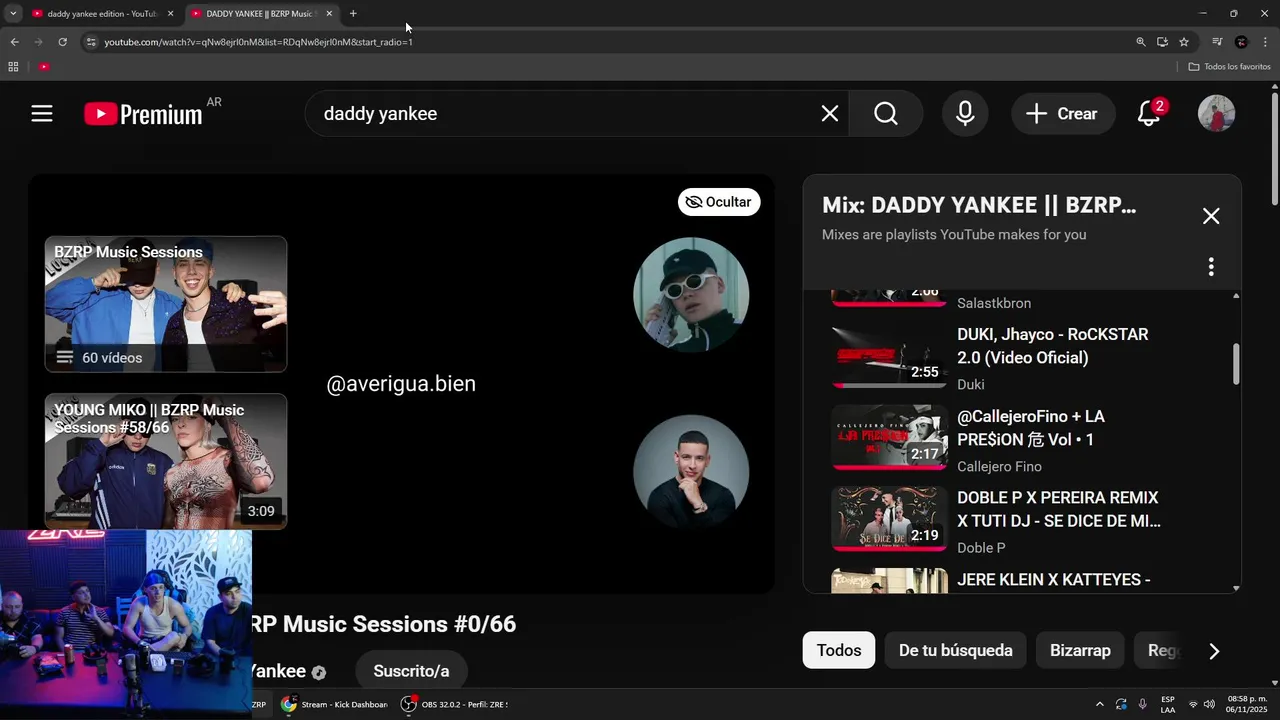Switch to OBS 32.0.2 in the taskbar

click(x=455, y=705)
